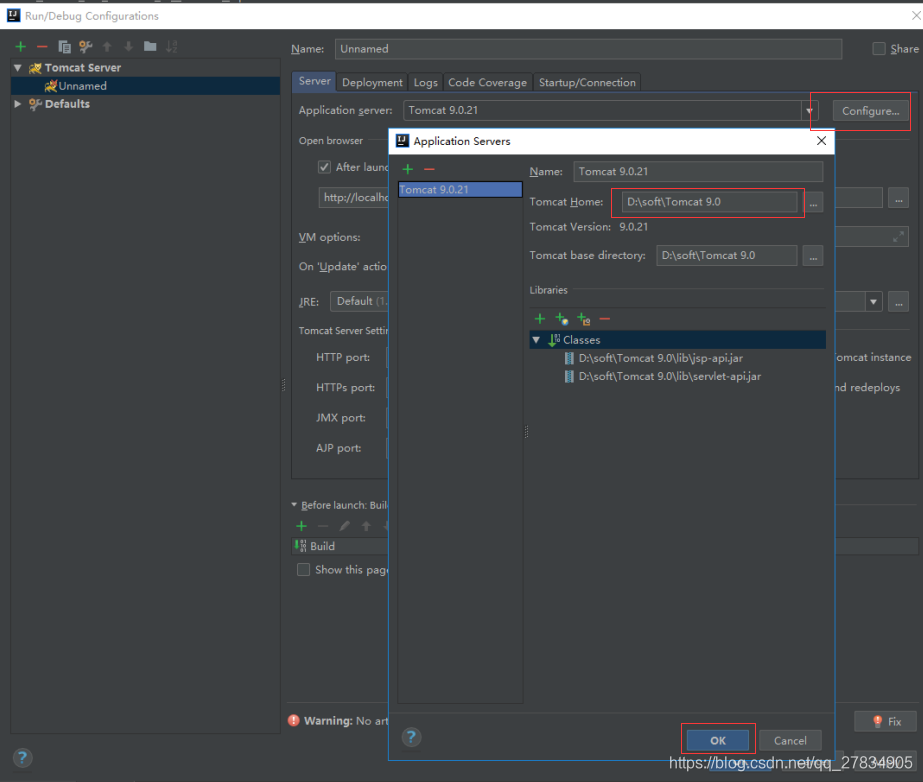Add a before-launch task with the green plus
Screen dimensions: 923x782
301,526
